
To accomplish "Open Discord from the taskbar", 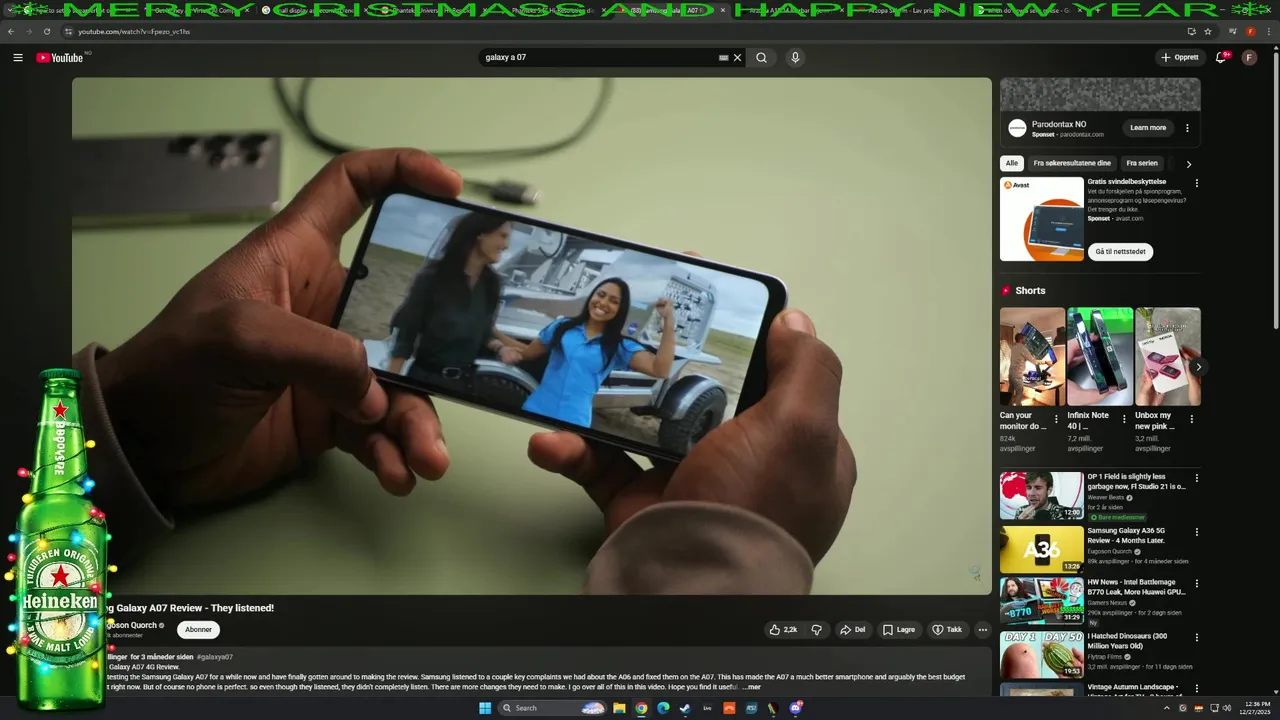I will [796, 708].
